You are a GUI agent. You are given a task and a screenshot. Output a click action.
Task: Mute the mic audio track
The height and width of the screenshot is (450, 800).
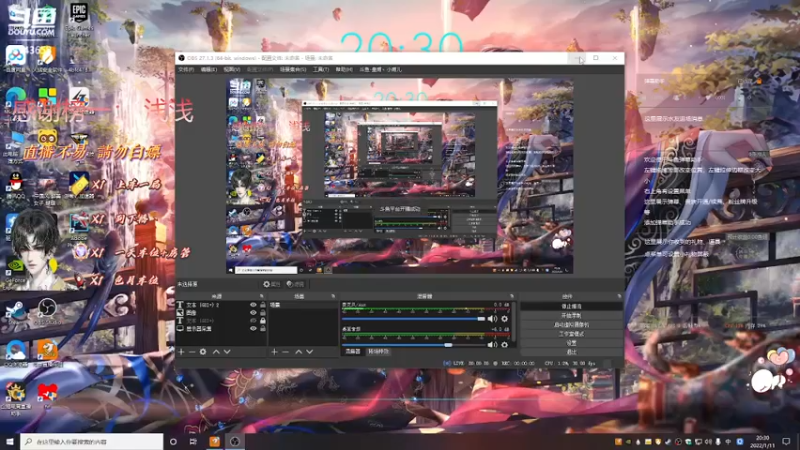pos(492,319)
